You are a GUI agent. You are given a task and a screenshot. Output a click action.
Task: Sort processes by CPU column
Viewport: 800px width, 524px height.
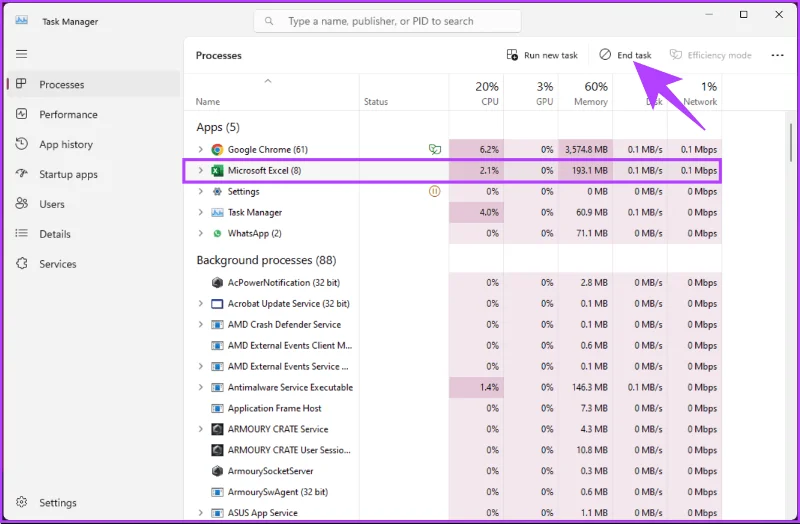point(477,93)
